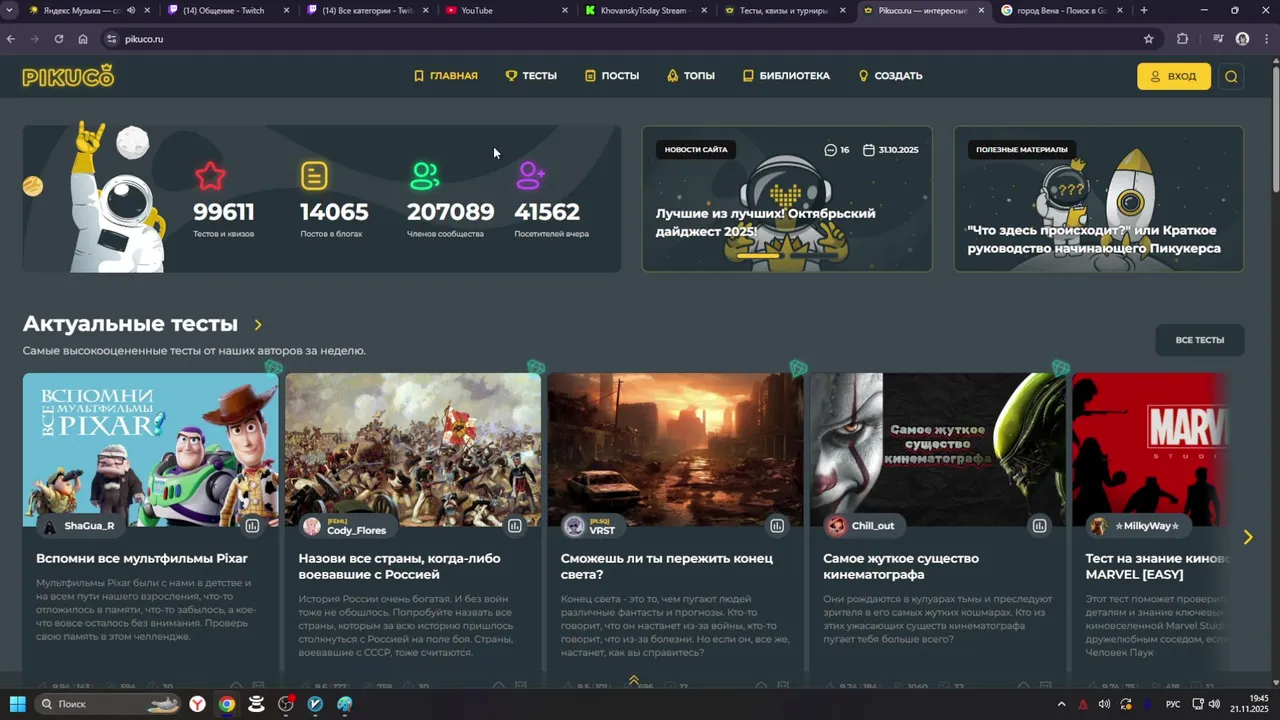Open the Краткое руководство начинающего Пикукерса card
1280x720 pixels.
1098,198
